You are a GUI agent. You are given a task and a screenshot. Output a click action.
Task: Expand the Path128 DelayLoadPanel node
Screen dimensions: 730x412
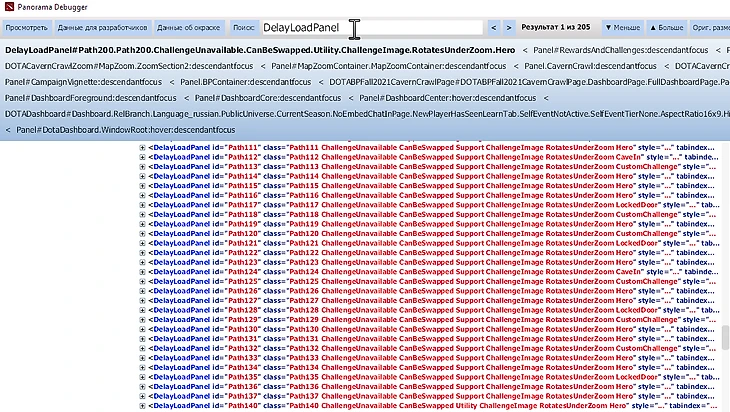click(x=142, y=310)
